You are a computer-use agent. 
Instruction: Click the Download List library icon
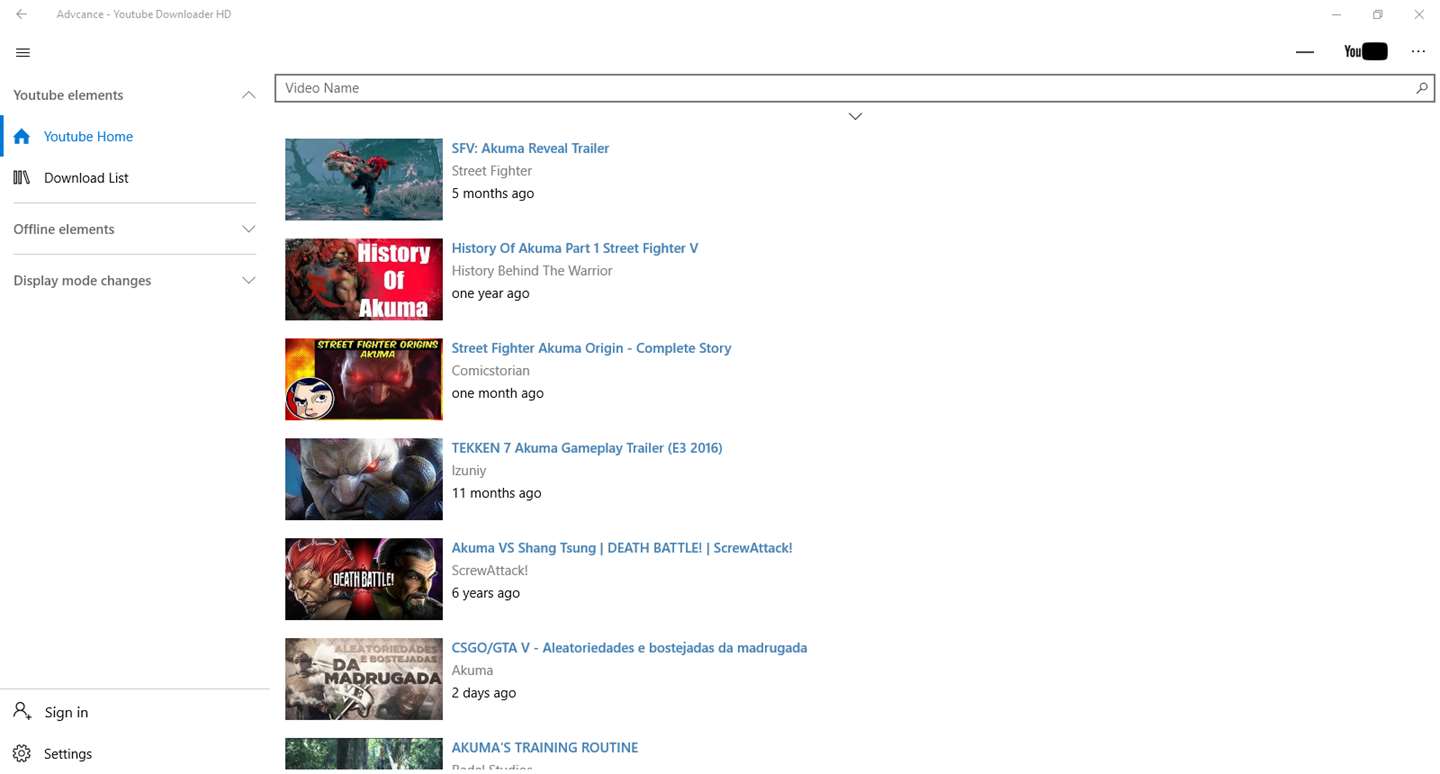click(22, 178)
